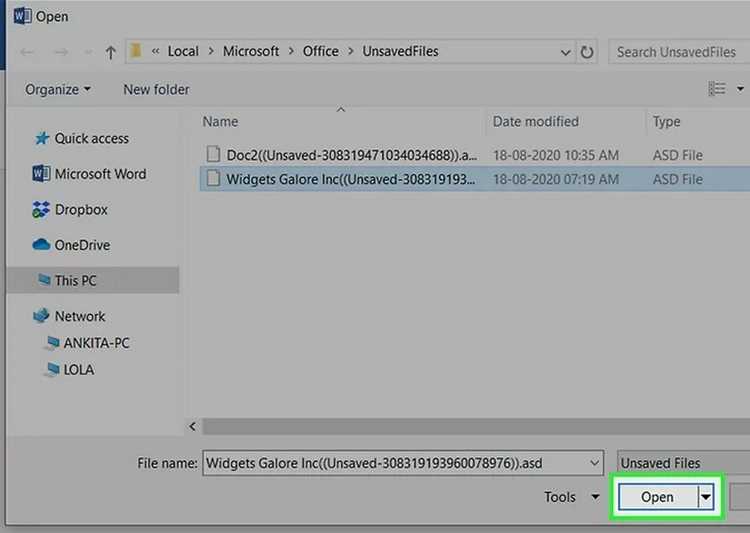The width and height of the screenshot is (750, 533).
Task: Open the Organize menu
Action: (57, 89)
